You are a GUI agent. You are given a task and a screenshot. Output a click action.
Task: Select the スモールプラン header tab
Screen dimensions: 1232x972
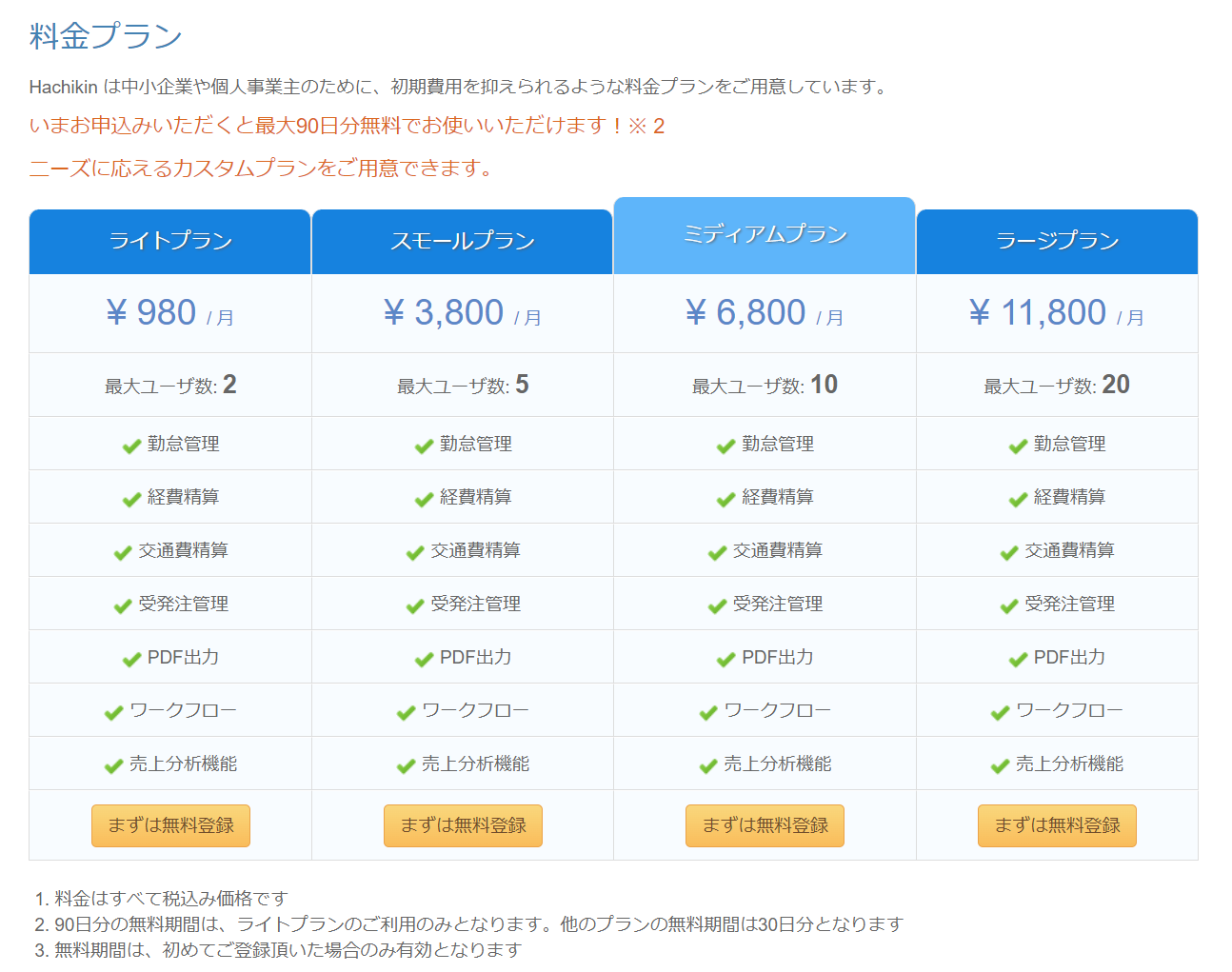tap(462, 241)
